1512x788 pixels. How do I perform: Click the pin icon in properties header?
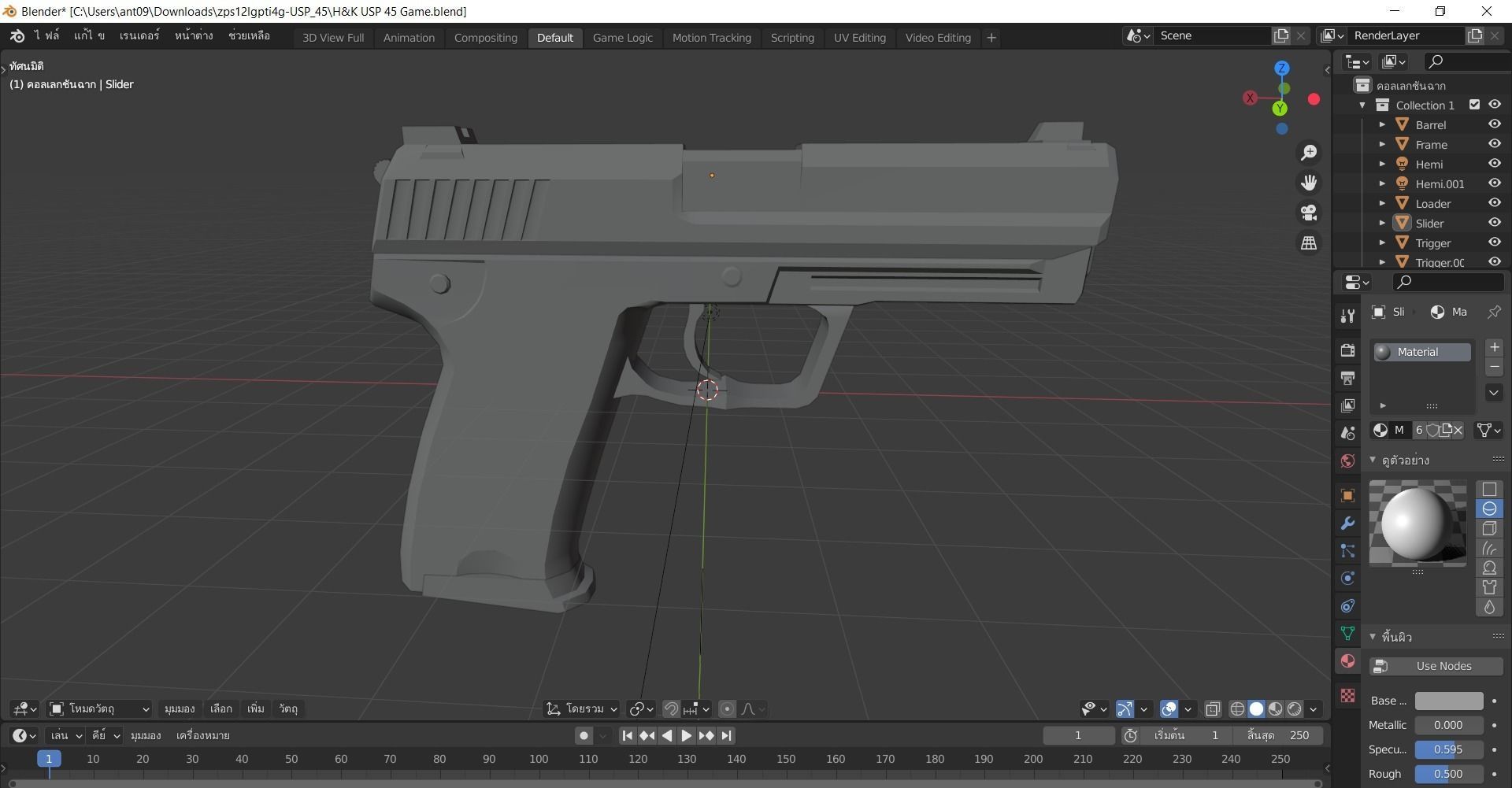(1493, 313)
